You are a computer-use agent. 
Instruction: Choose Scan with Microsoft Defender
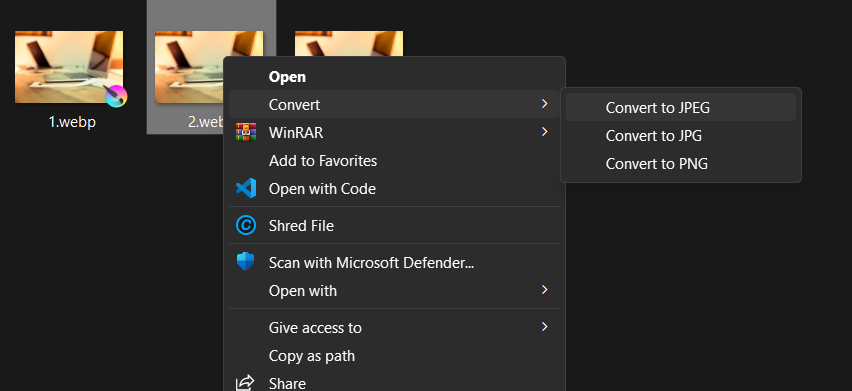394,263
